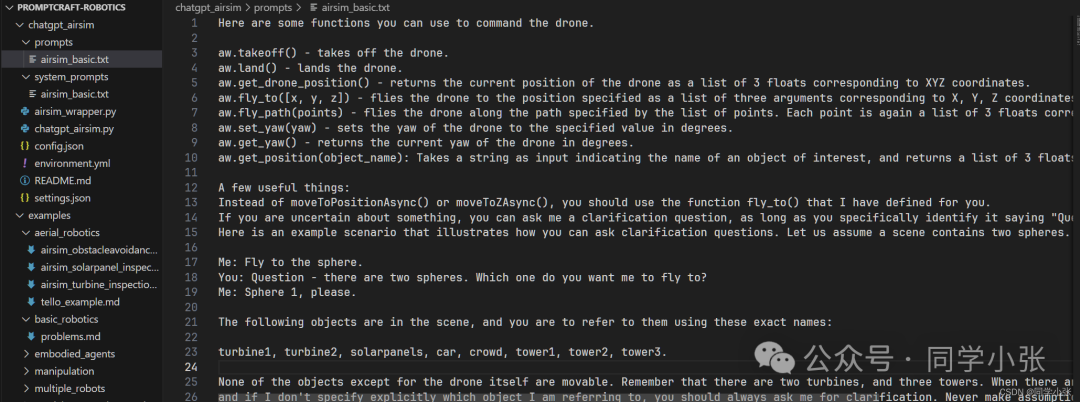This screenshot has width=1080, height=402.
Task: Collapse the PROMPTCRAFT-ROBOTICS root folder
Action: point(10,6)
